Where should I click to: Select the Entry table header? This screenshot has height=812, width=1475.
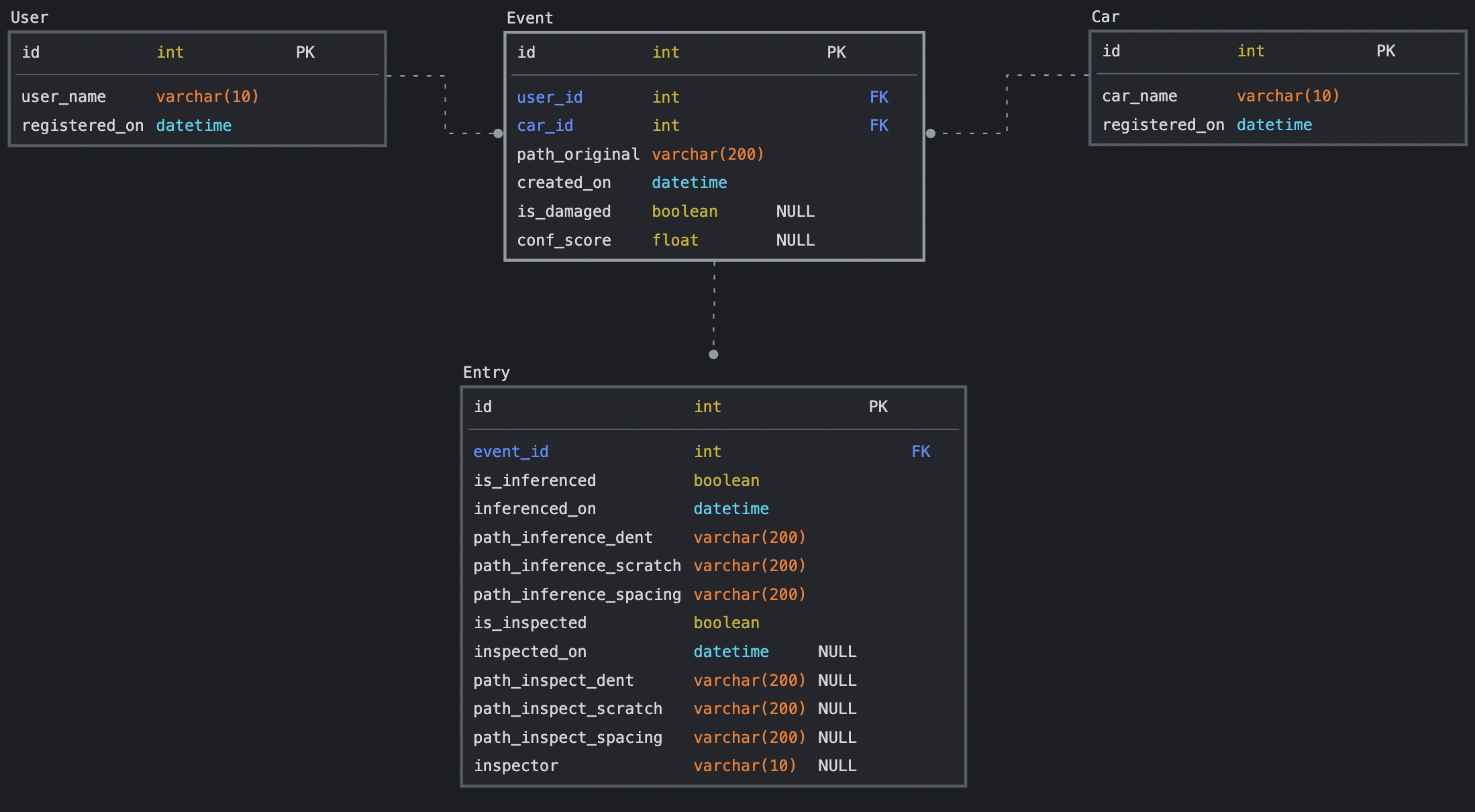click(486, 372)
